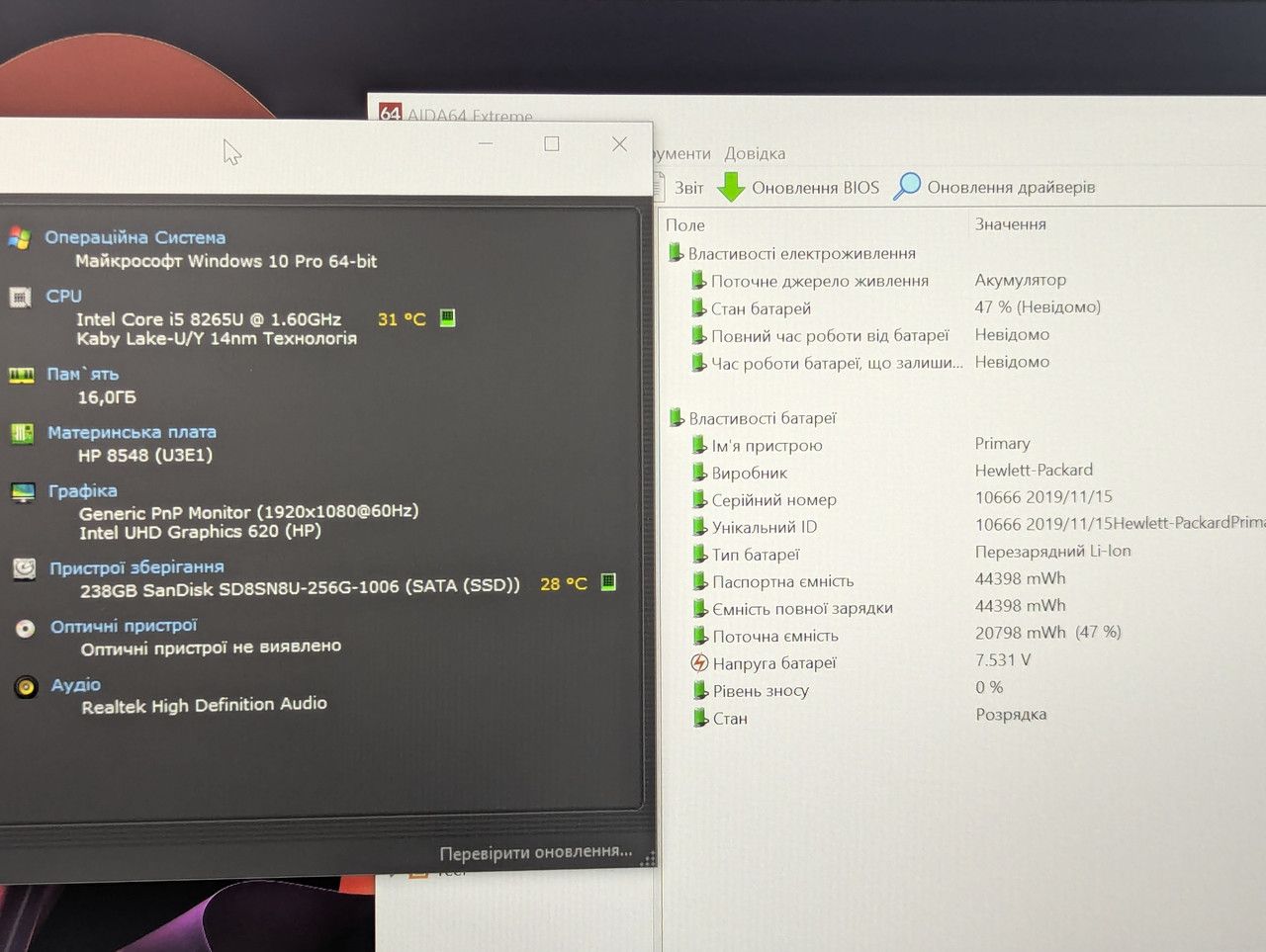Click battery icon beside Поточне джерело живлення

click(698, 281)
